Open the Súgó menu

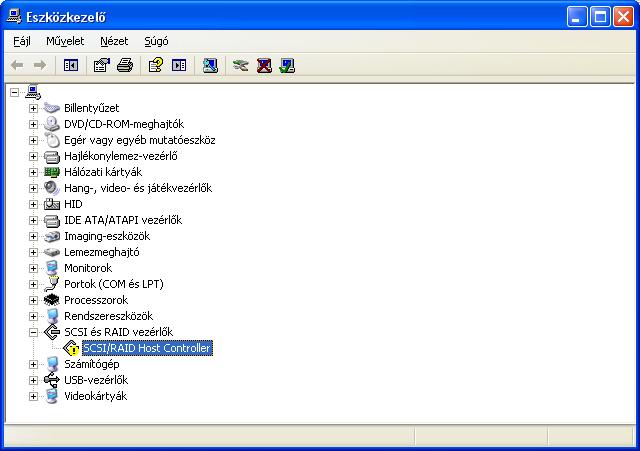click(x=156, y=41)
